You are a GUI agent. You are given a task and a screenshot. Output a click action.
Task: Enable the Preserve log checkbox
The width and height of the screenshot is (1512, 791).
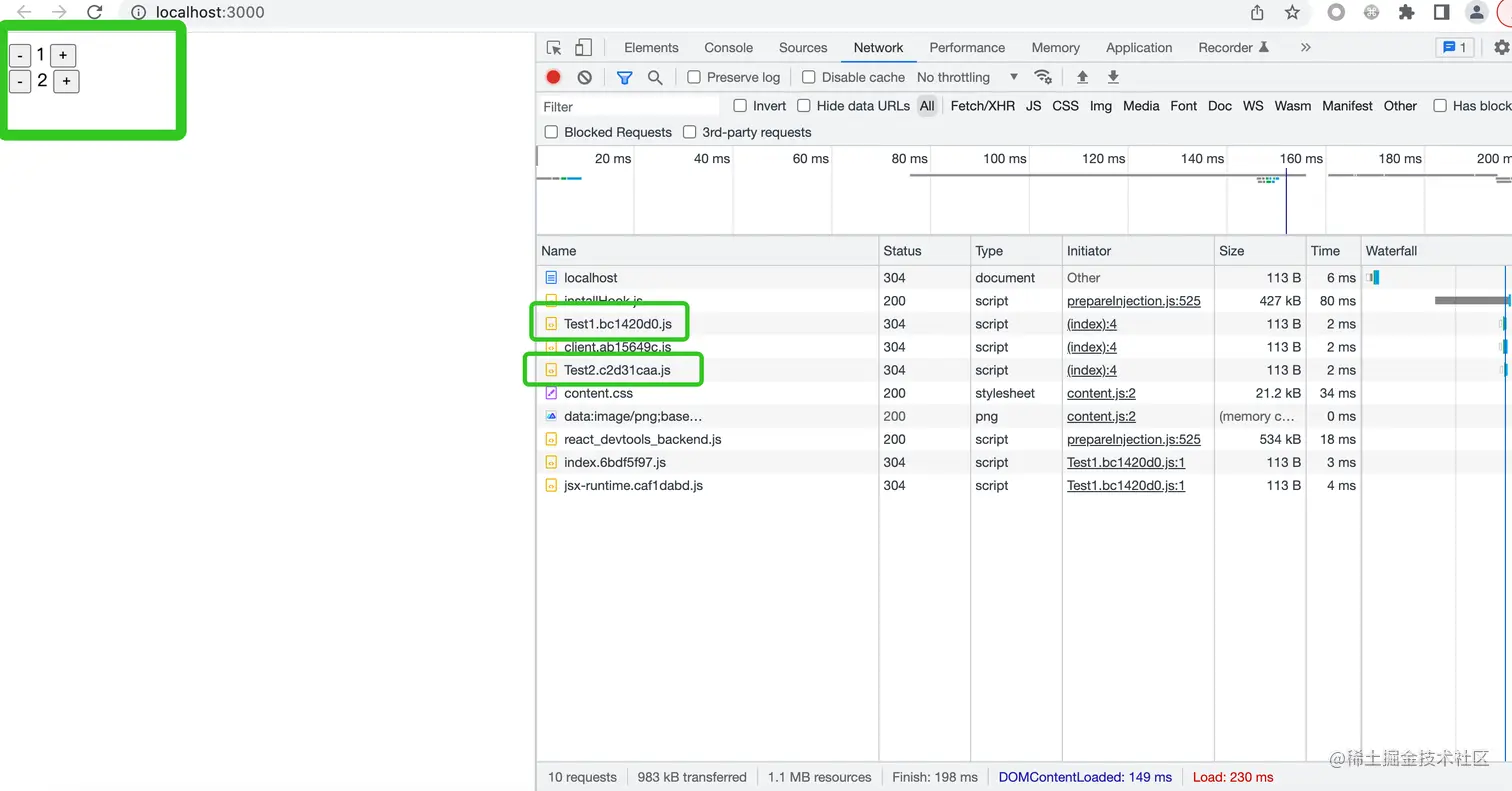coord(694,77)
